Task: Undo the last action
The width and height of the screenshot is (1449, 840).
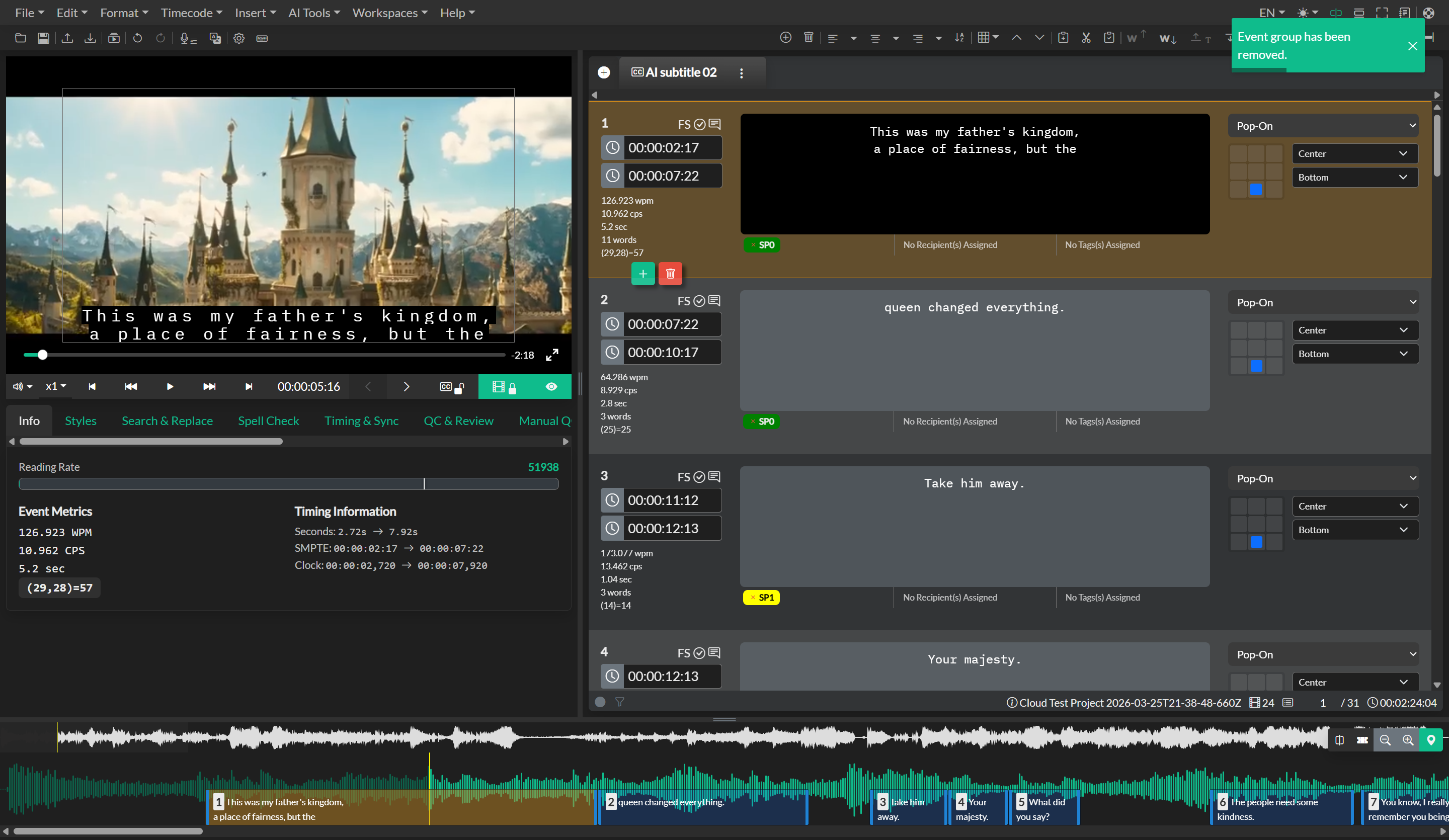Action: [x=137, y=38]
